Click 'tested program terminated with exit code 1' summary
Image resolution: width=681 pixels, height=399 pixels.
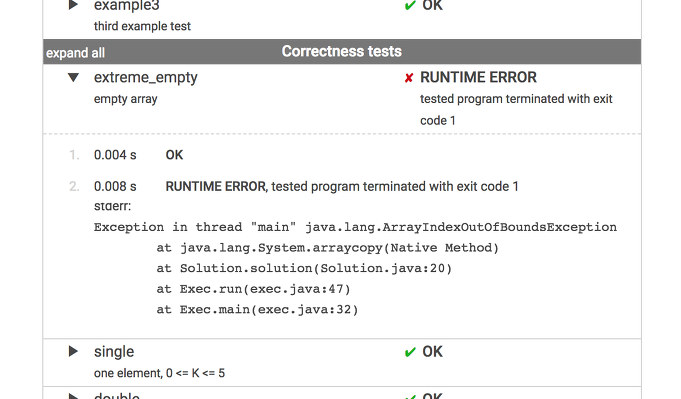click(516, 109)
